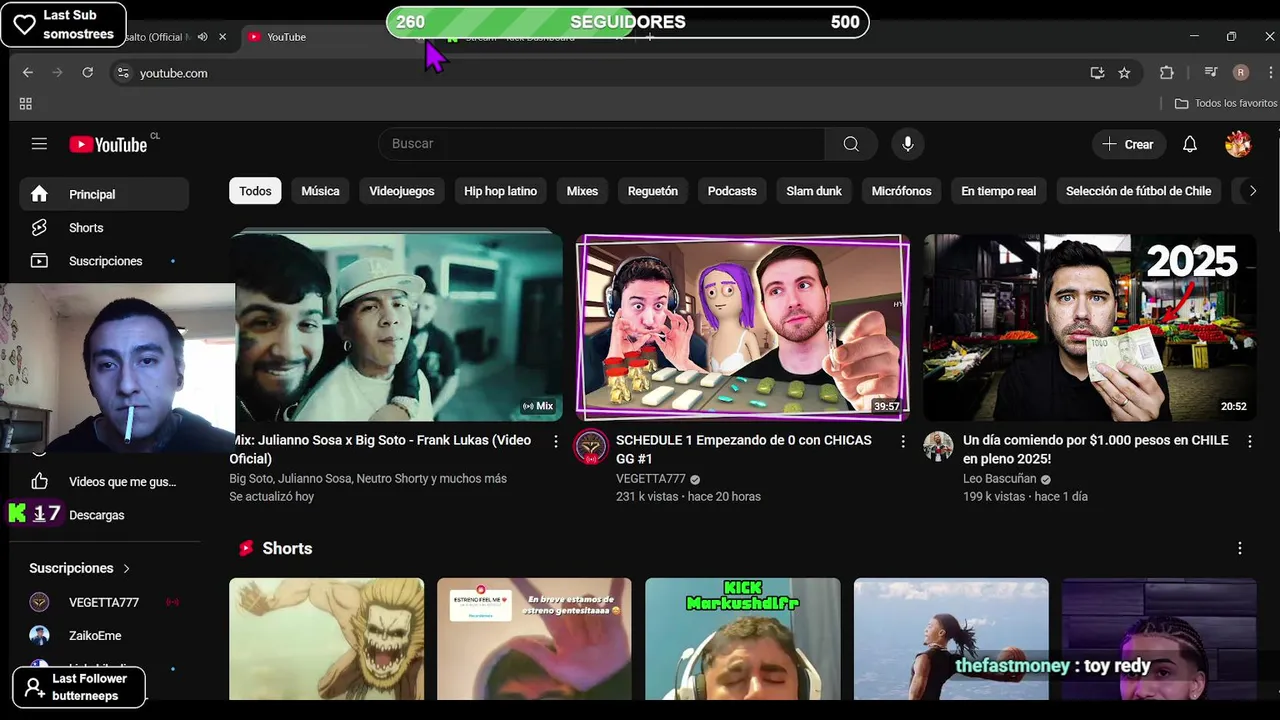Screen dimensions: 1280x720
Task: Click the search magnifier button
Action: pyautogui.click(x=851, y=144)
